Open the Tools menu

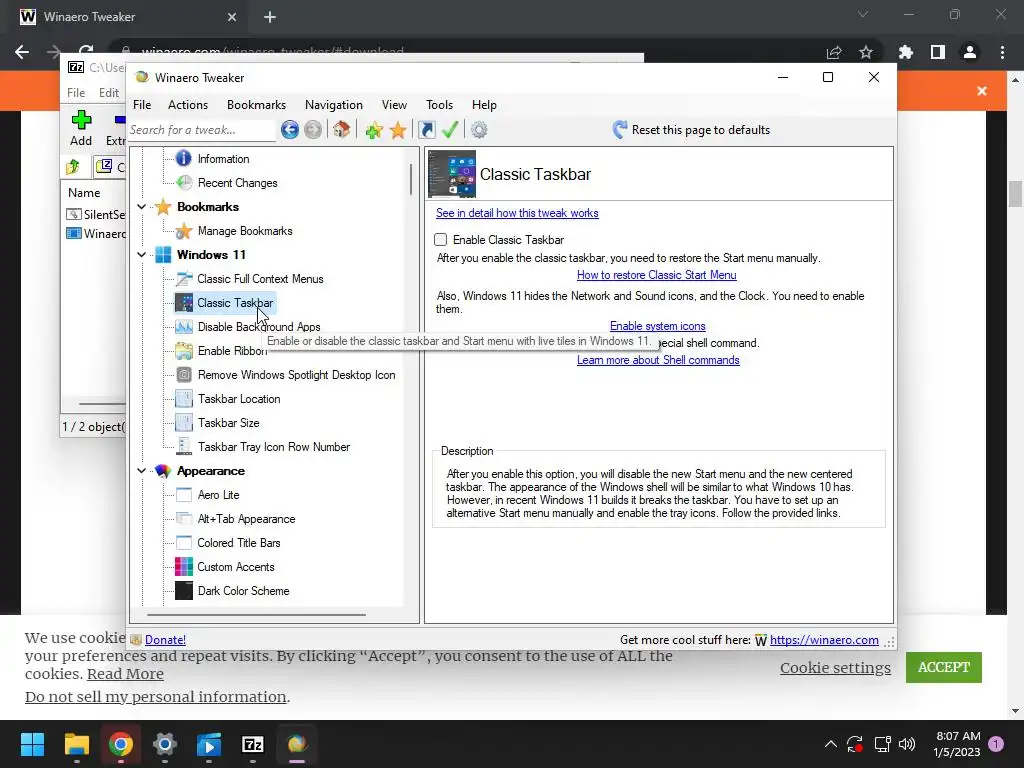(x=440, y=104)
